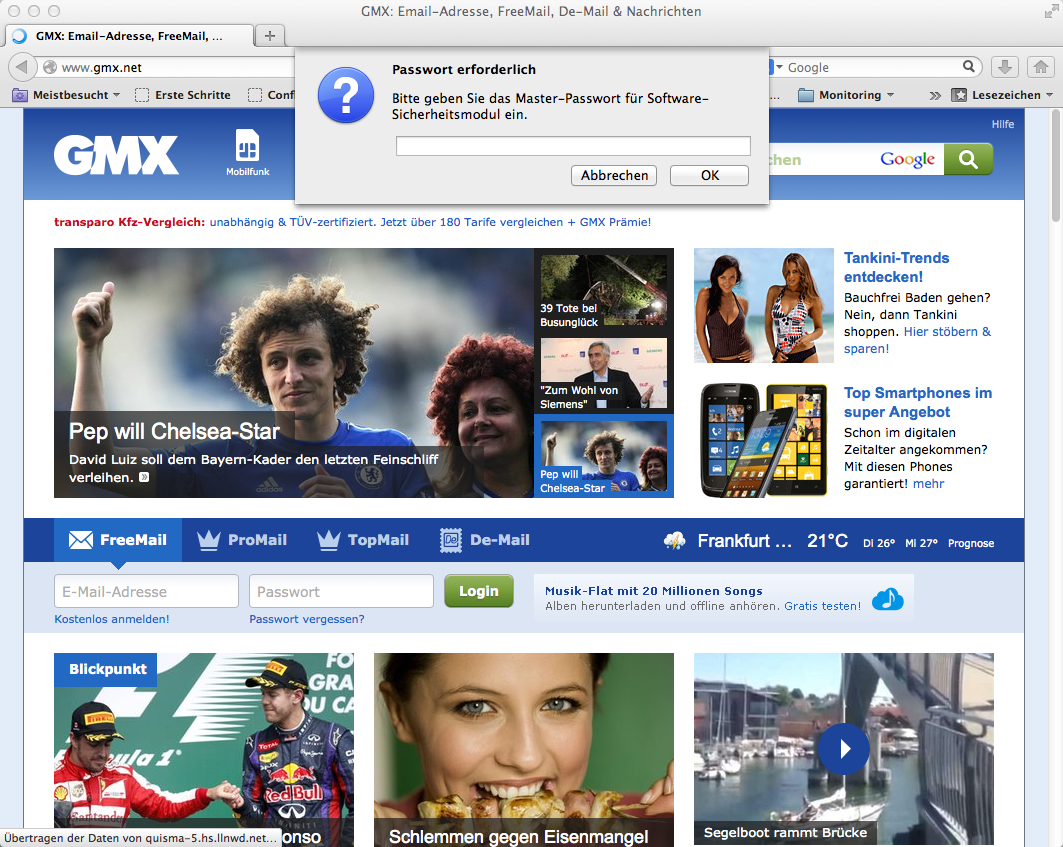Screen dimensions: 1063x847
Task: Click the E-Mail-Adresse input field
Action: tap(146, 591)
